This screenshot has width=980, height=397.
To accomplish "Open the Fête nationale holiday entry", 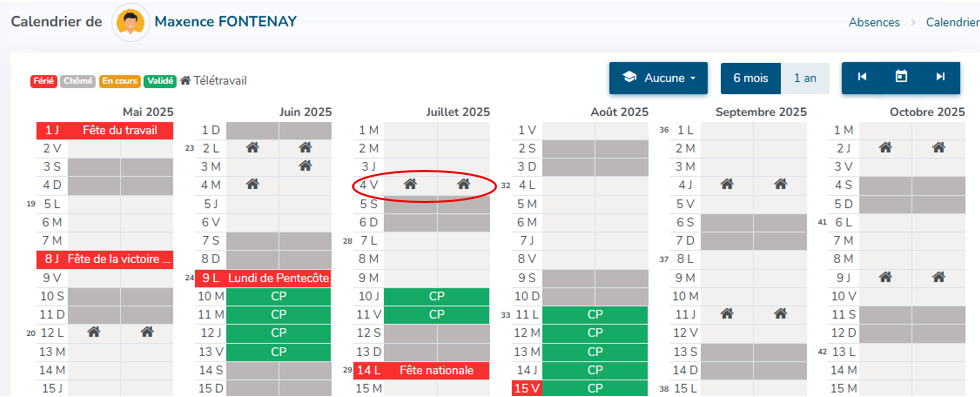I will [436, 370].
